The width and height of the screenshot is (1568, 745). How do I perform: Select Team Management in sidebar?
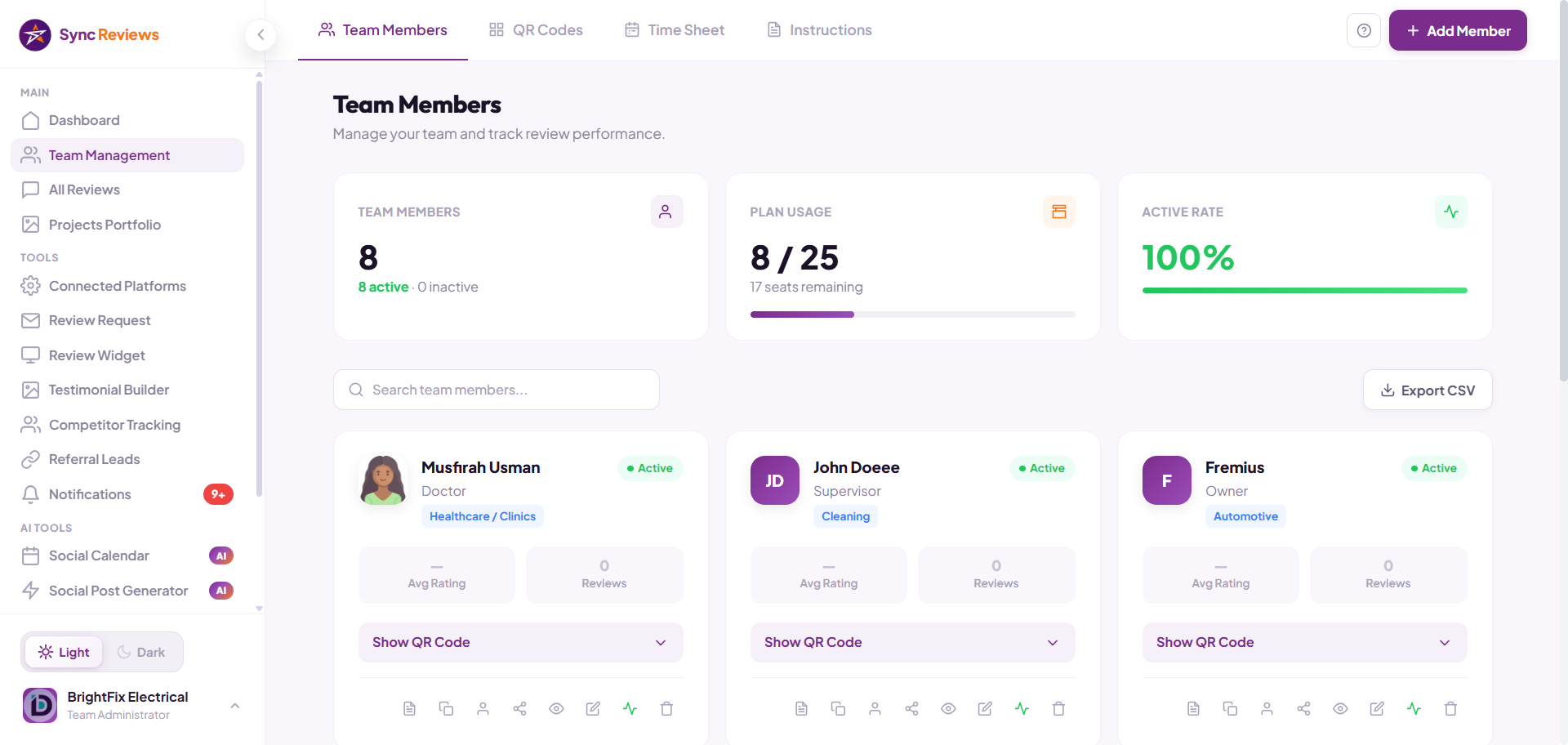pos(127,155)
